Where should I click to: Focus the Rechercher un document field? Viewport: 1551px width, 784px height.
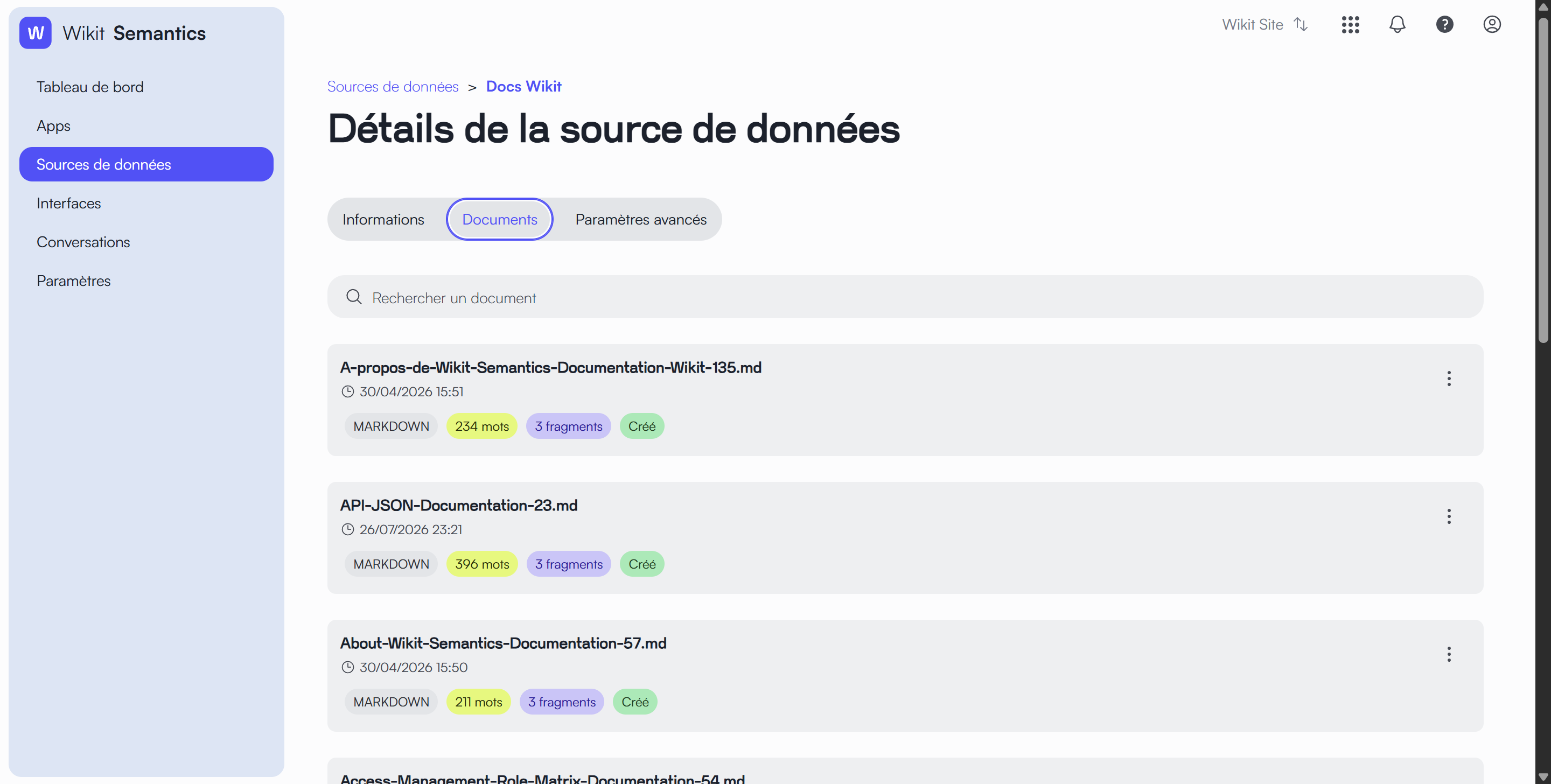point(905,297)
